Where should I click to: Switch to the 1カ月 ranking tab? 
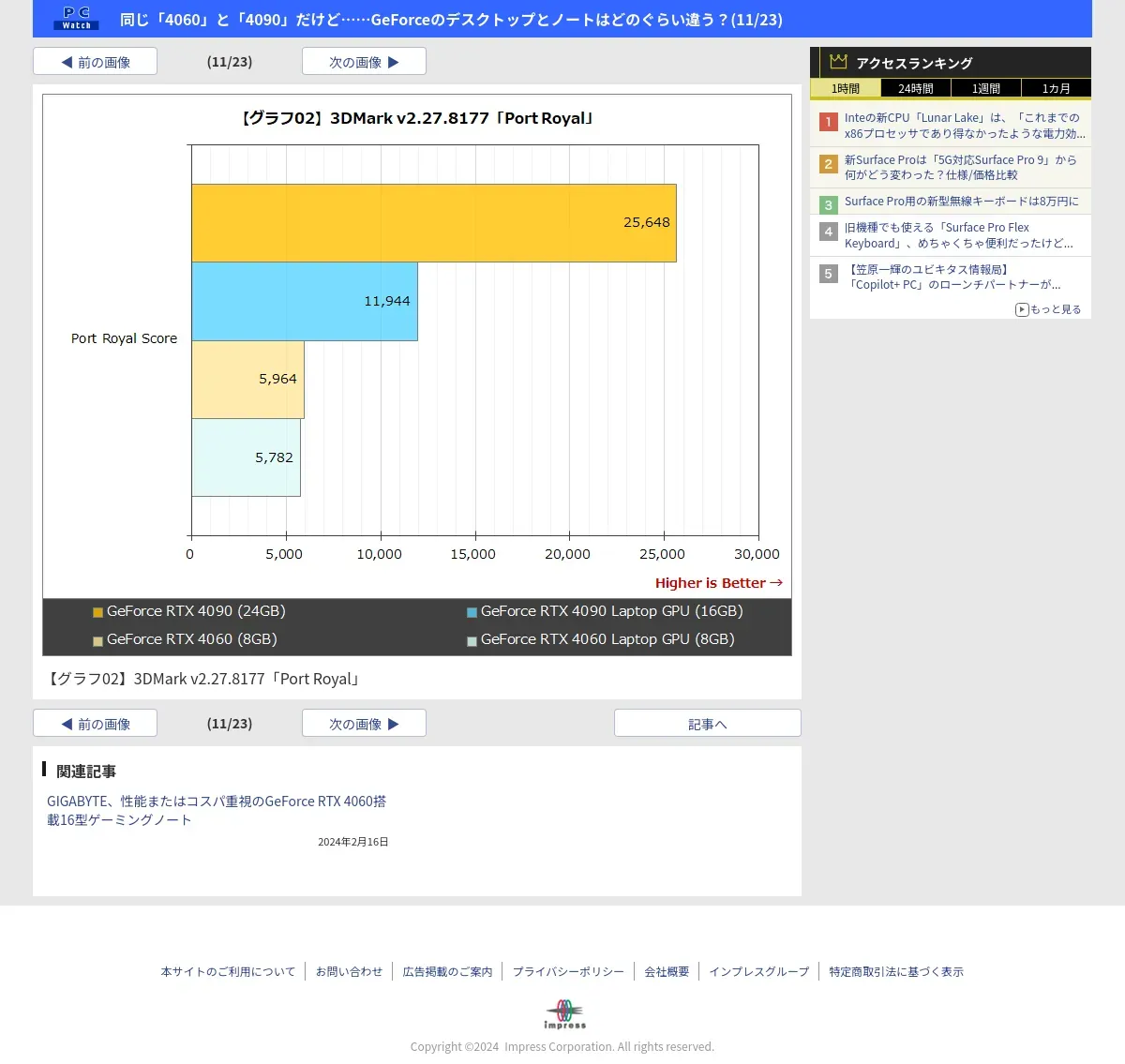[x=1057, y=88]
